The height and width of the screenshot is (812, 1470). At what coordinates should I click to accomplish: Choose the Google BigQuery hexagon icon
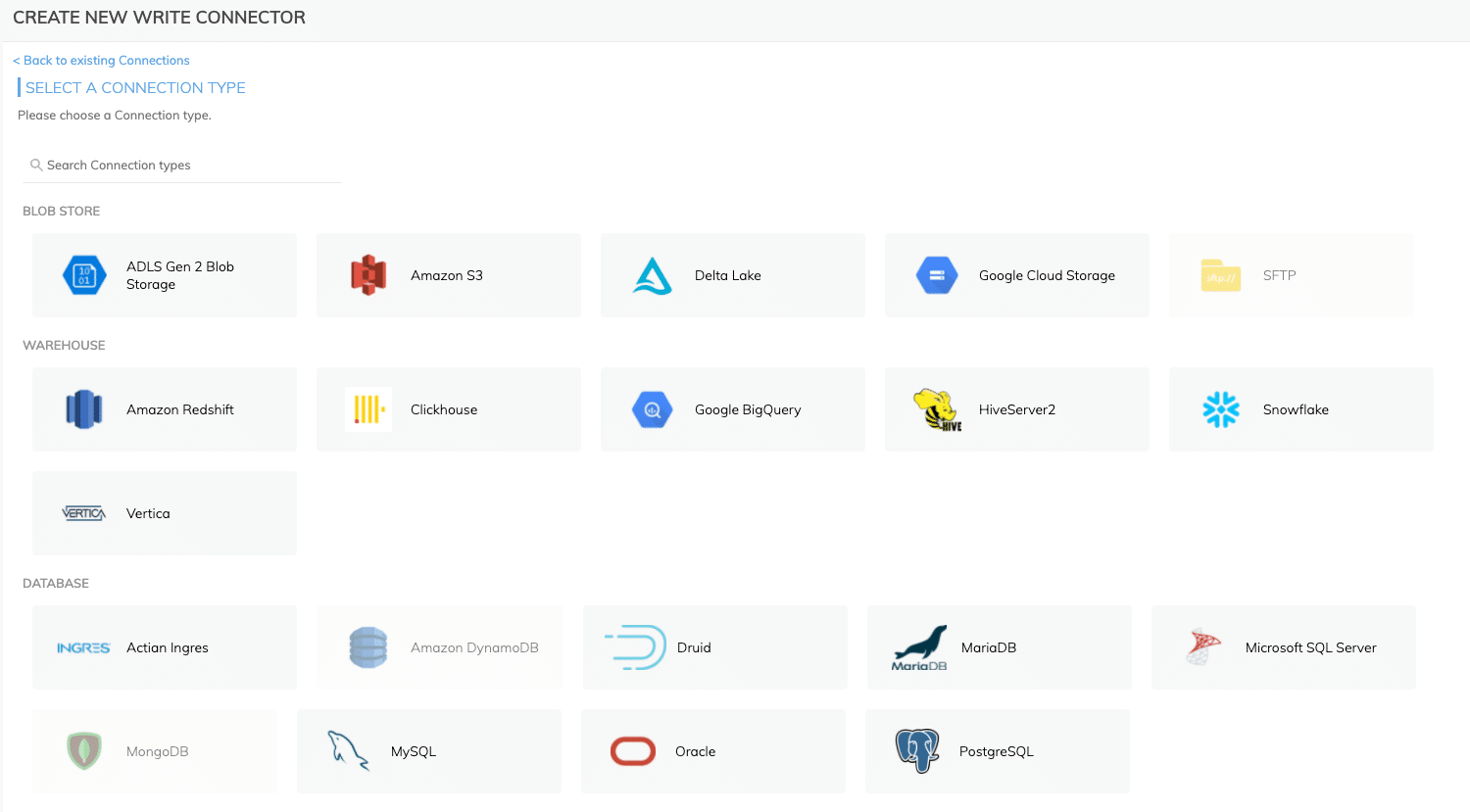[653, 409]
